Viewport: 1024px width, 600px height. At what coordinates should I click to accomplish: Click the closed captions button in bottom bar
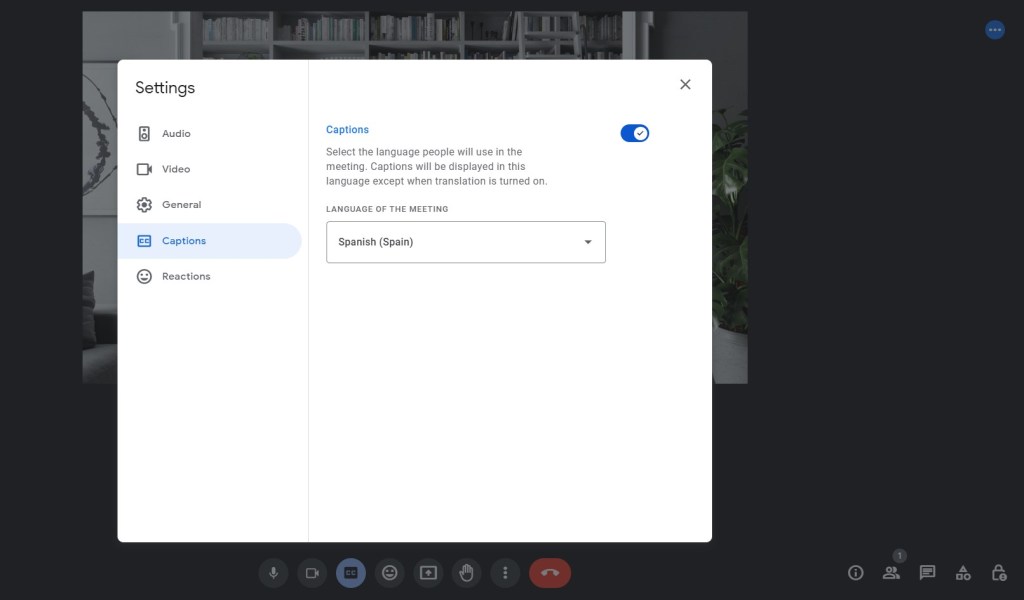(351, 573)
